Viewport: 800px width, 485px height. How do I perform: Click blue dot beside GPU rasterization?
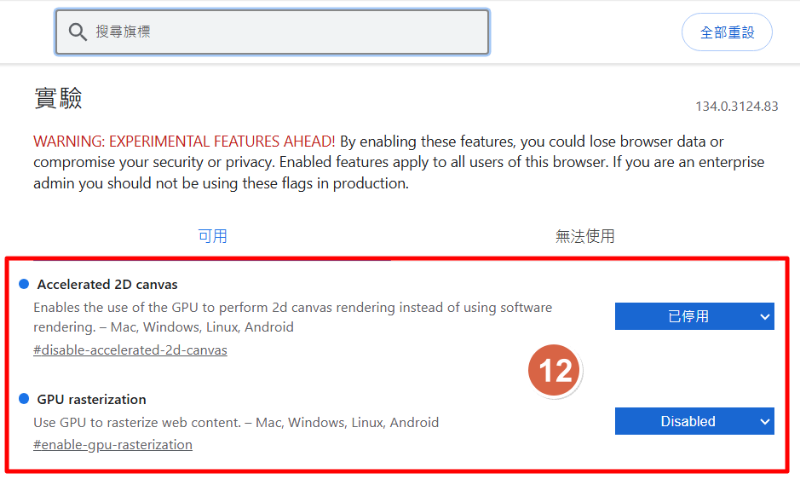pos(24,399)
